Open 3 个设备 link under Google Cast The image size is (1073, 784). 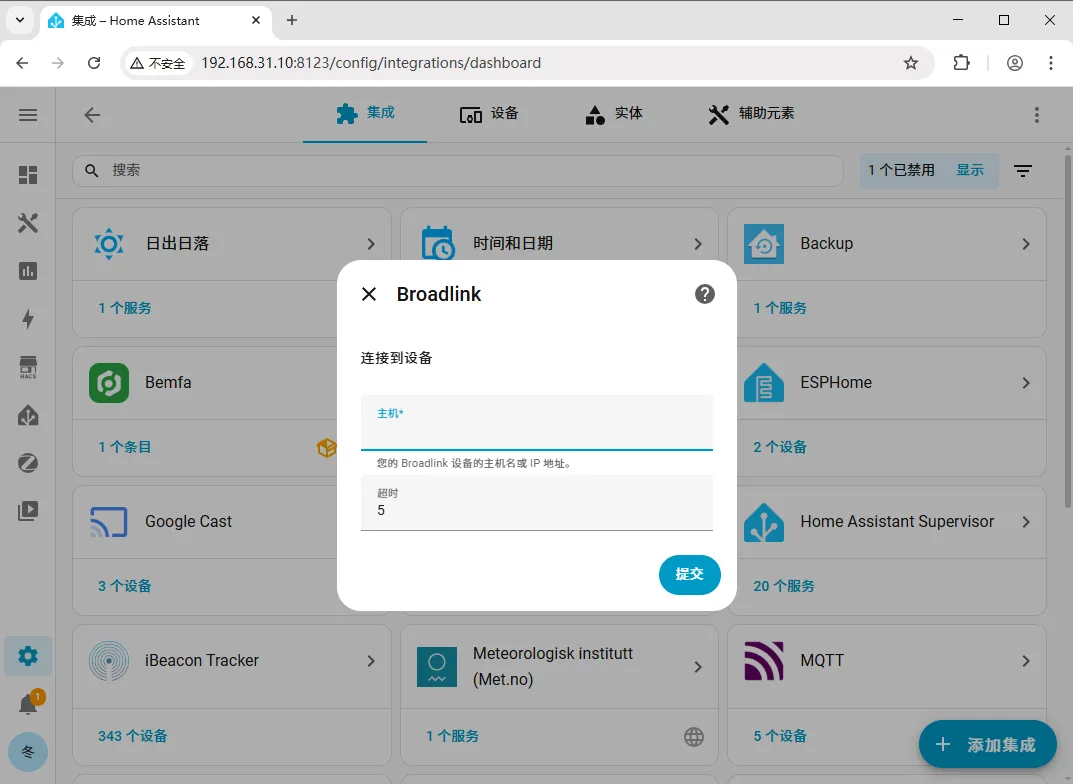pyautogui.click(x=125, y=586)
